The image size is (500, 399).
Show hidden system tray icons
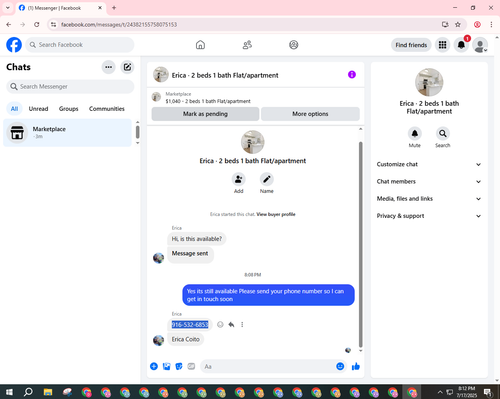point(440,392)
